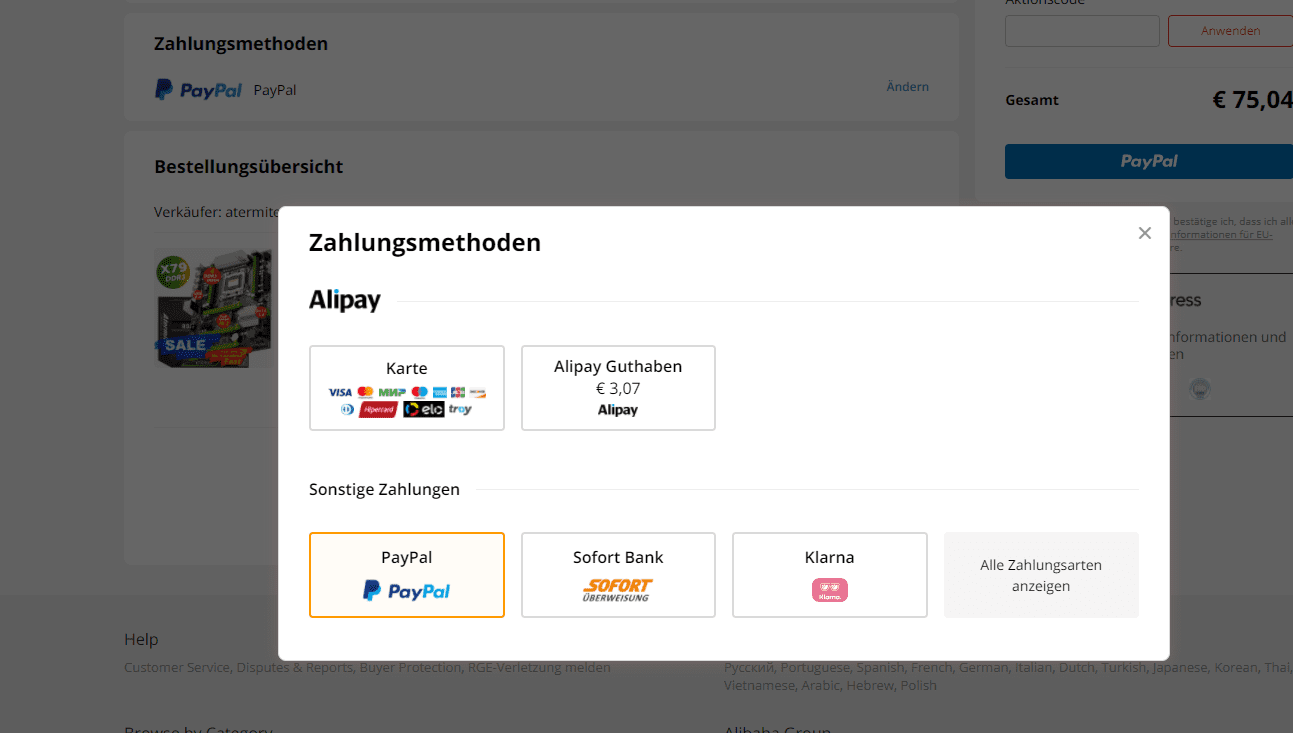1293x733 pixels.
Task: Click the Hipercard icon
Action: click(x=379, y=409)
